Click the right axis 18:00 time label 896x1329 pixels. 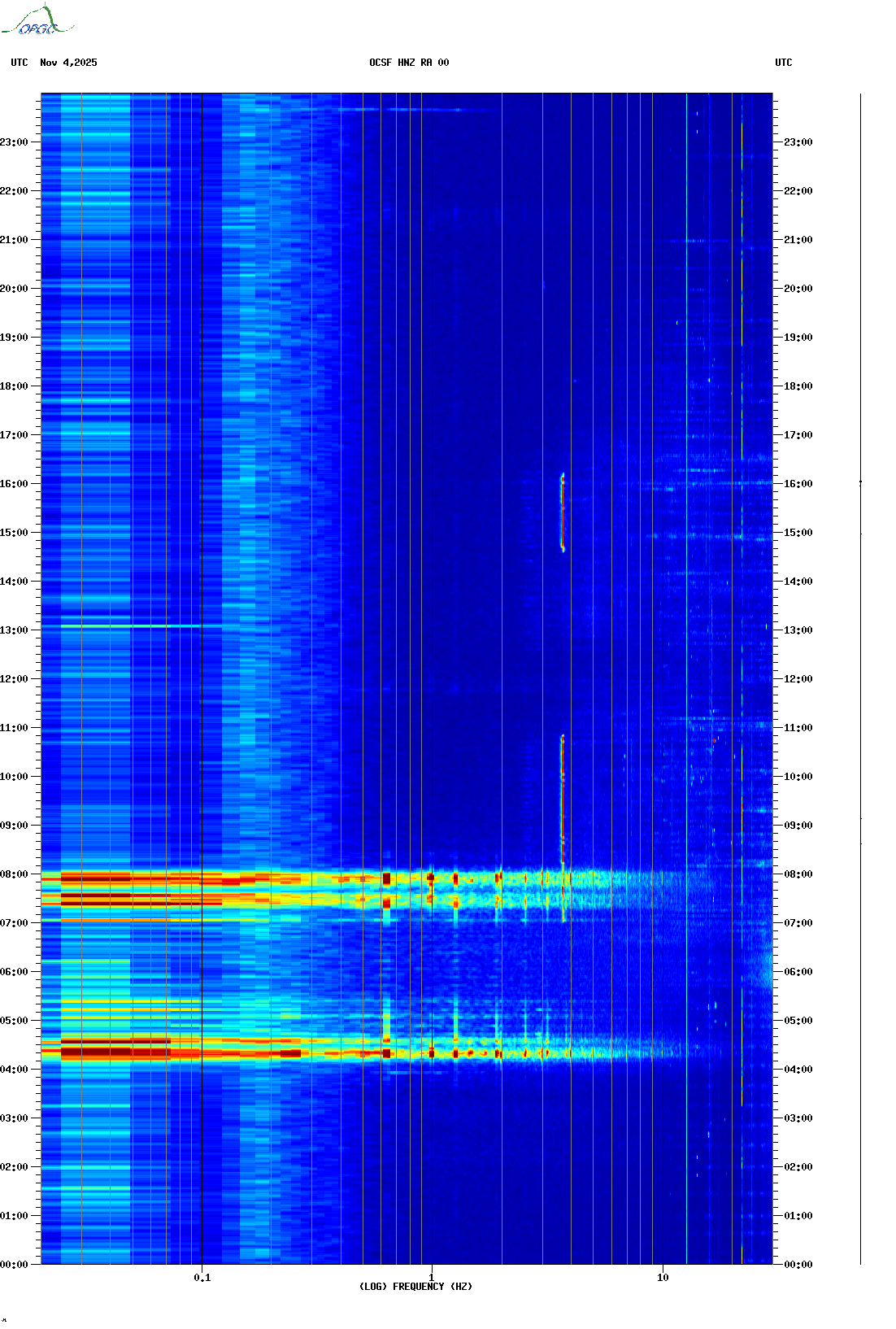pos(798,386)
